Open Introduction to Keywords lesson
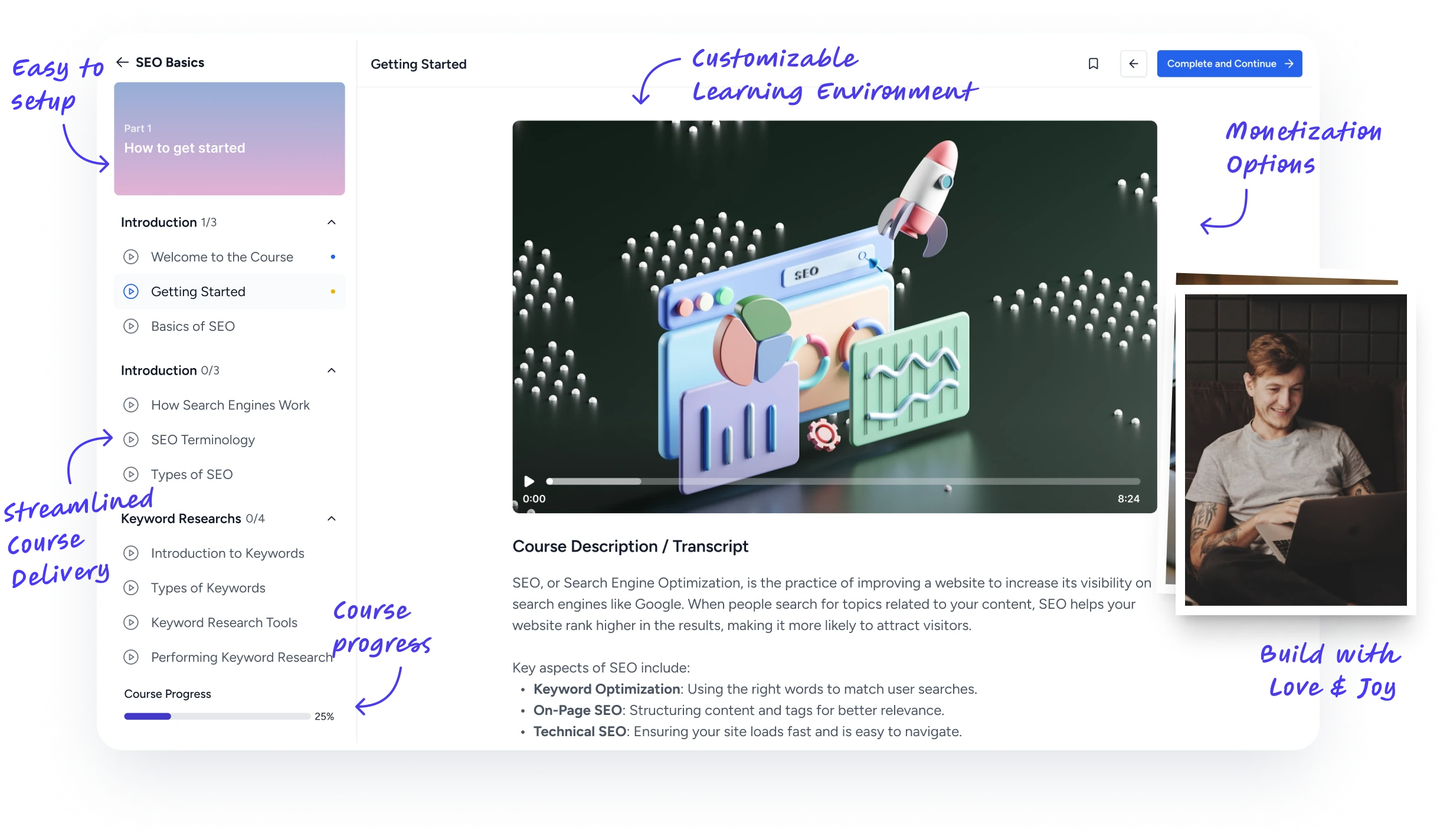 (x=229, y=553)
